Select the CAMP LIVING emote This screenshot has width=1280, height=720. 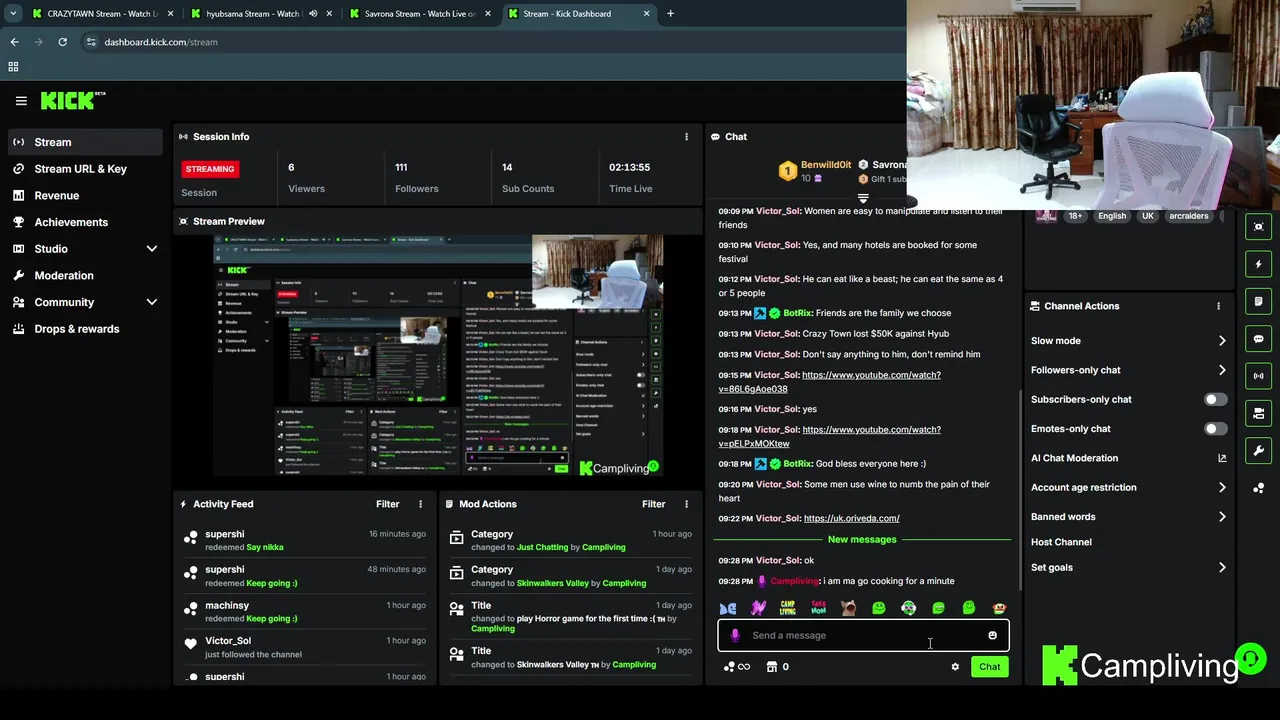pos(788,608)
